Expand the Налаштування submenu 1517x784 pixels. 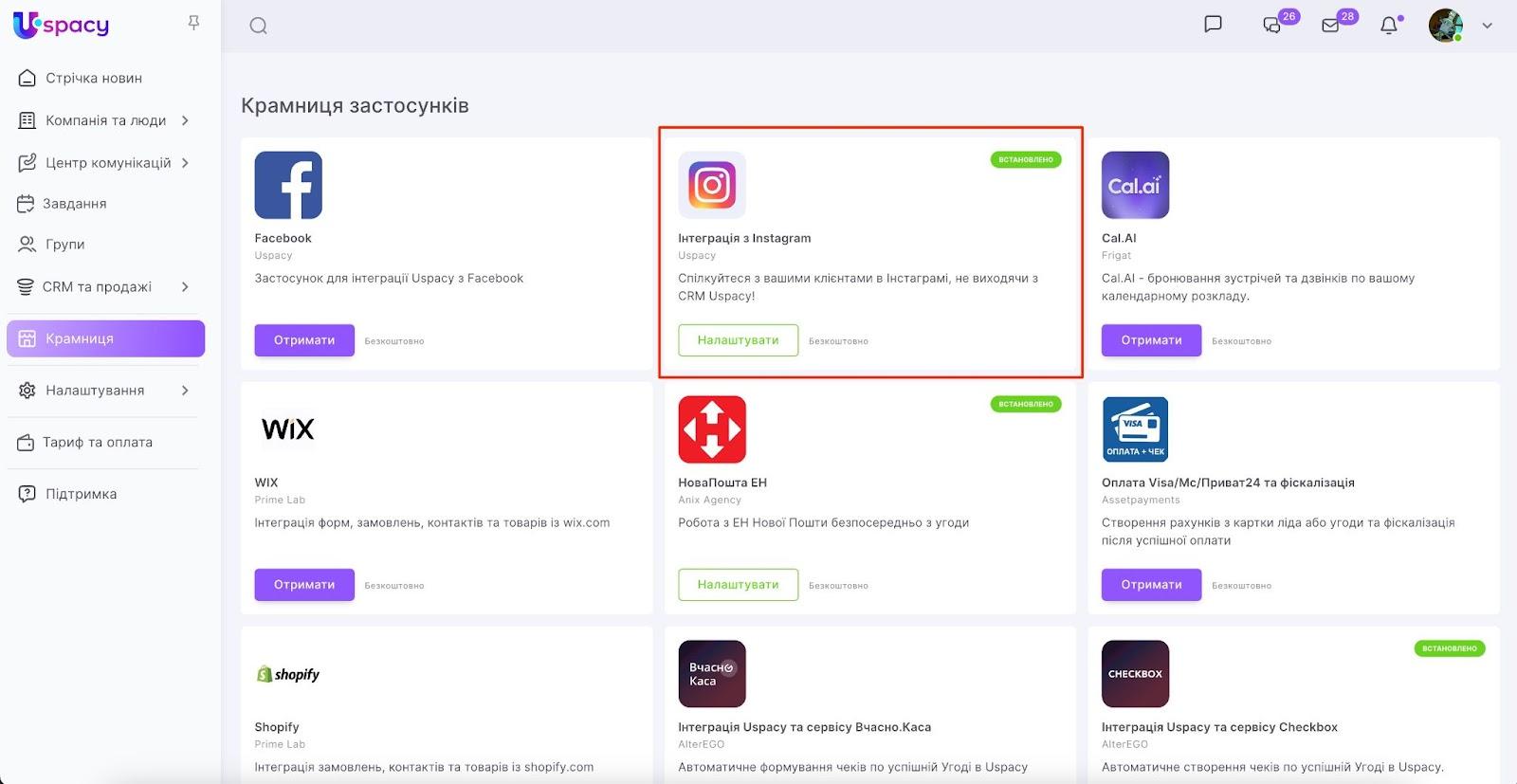point(185,390)
